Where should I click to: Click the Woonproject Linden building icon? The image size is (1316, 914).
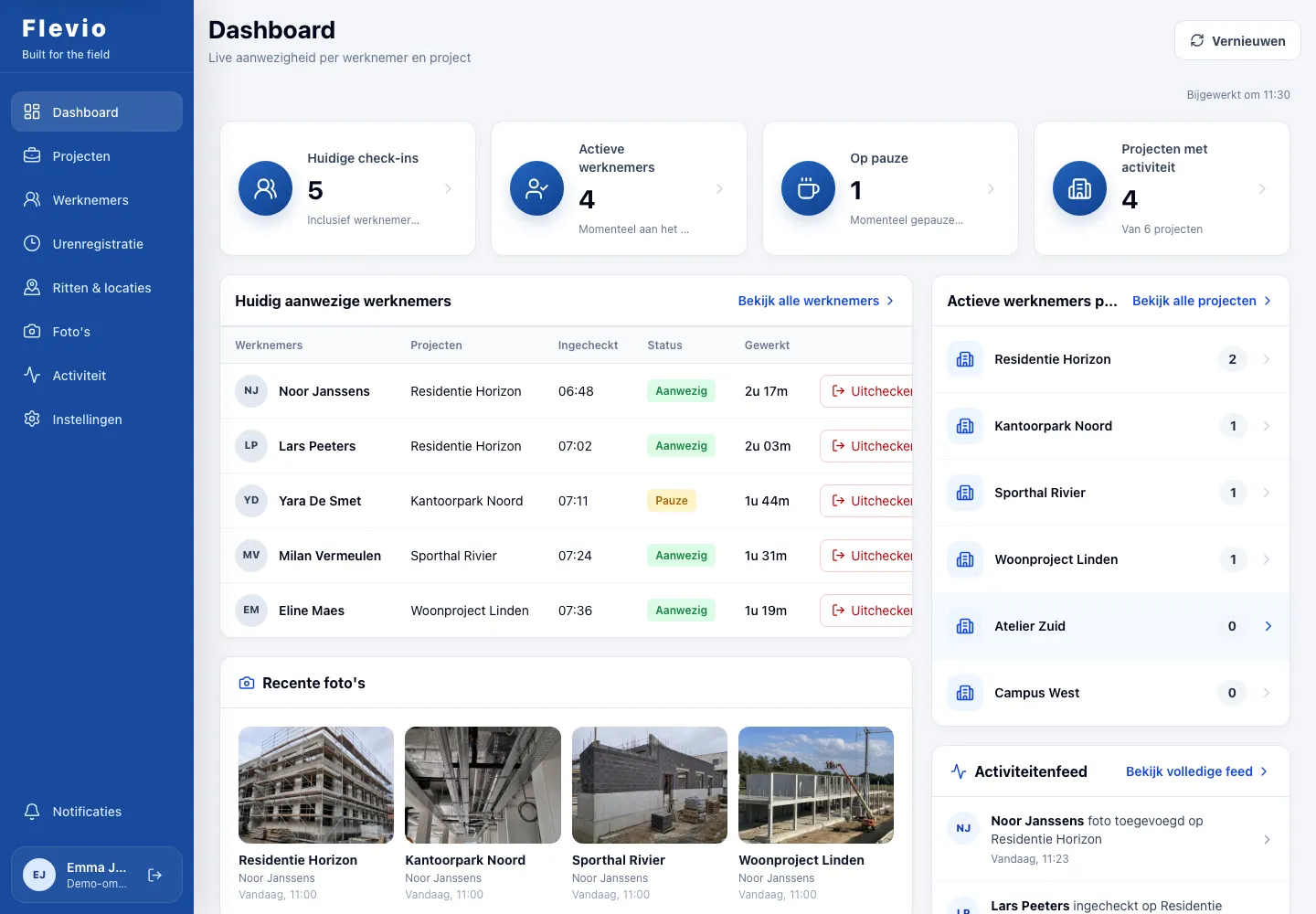tap(965, 559)
